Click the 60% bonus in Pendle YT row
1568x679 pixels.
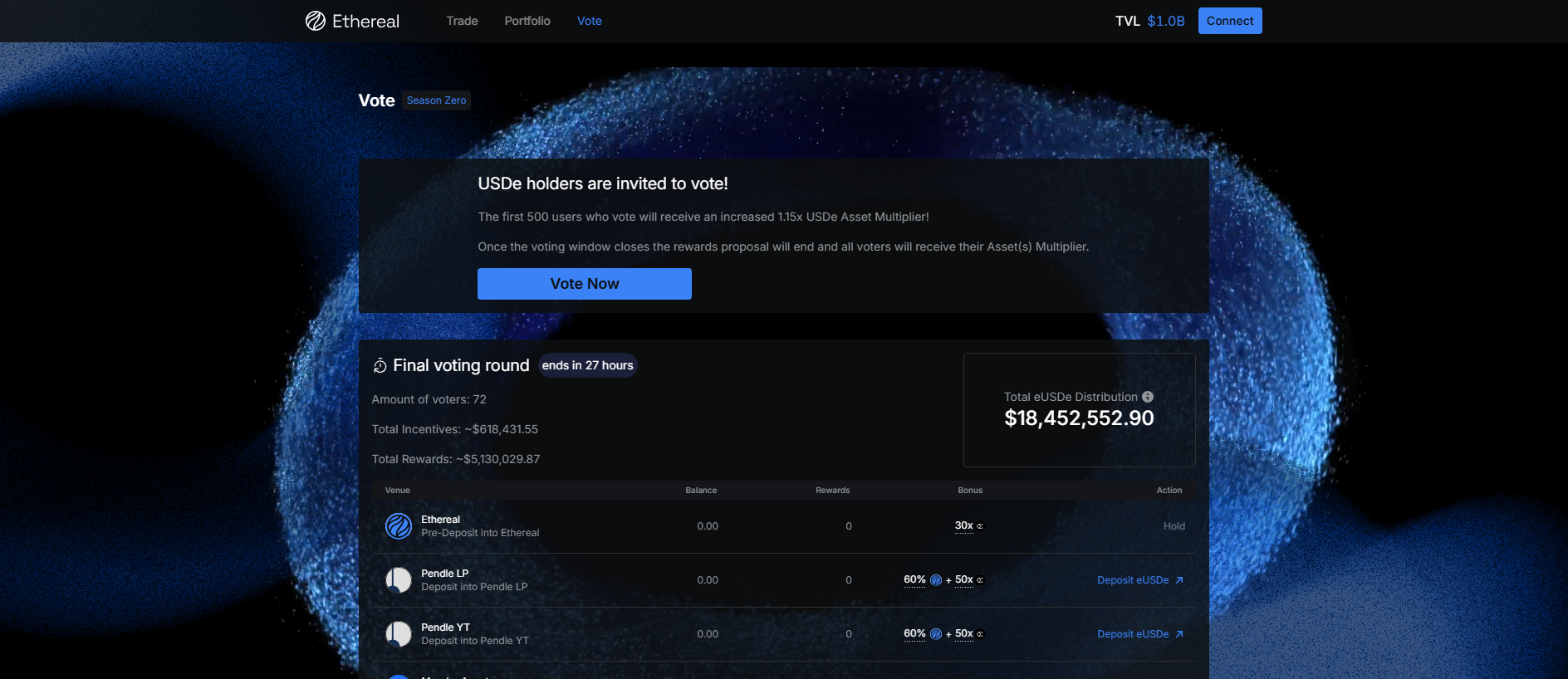914,633
